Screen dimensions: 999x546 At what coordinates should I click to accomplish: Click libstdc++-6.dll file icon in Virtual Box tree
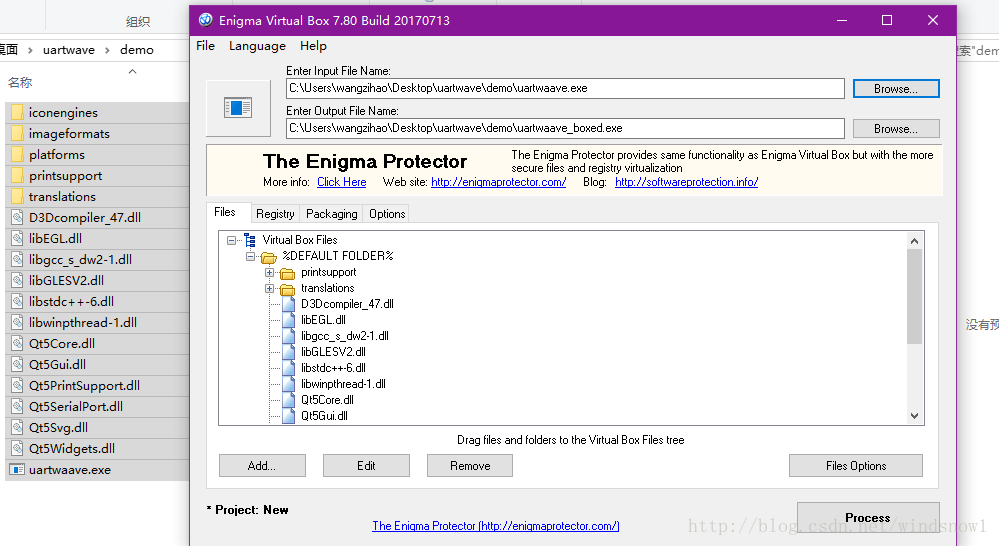tap(289, 368)
